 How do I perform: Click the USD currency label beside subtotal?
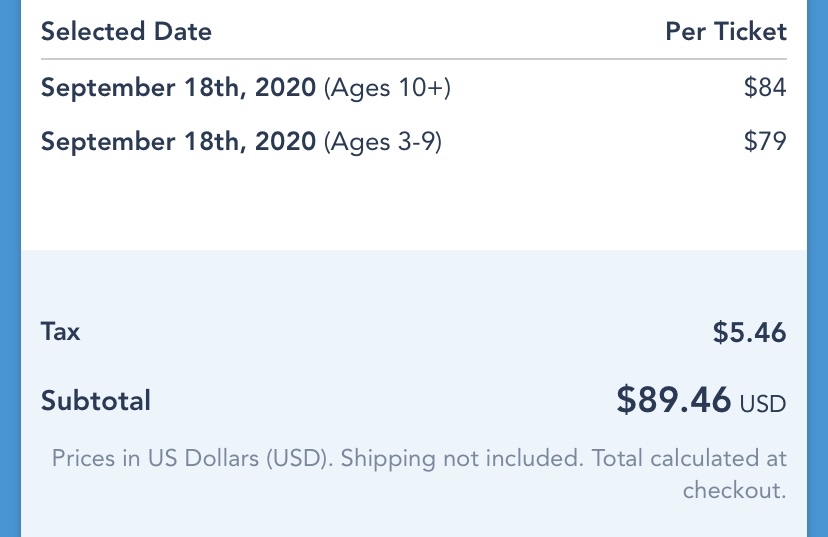(763, 405)
